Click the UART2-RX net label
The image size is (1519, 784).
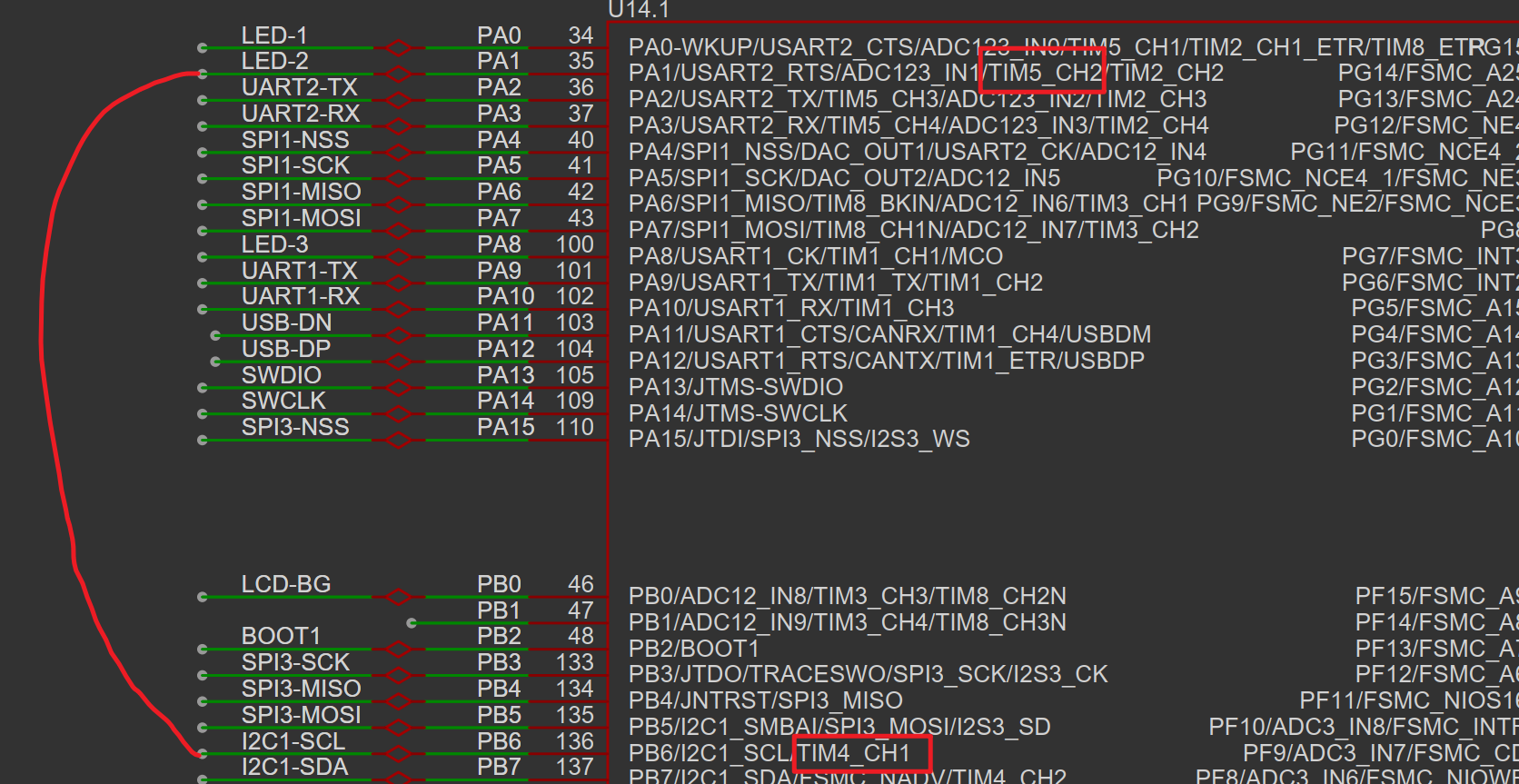point(301,114)
